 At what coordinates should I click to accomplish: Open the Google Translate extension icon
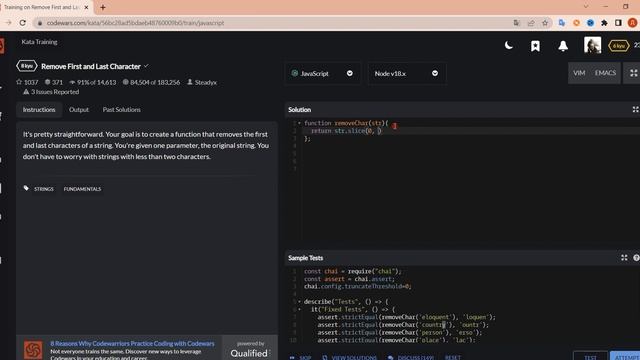(562, 23)
